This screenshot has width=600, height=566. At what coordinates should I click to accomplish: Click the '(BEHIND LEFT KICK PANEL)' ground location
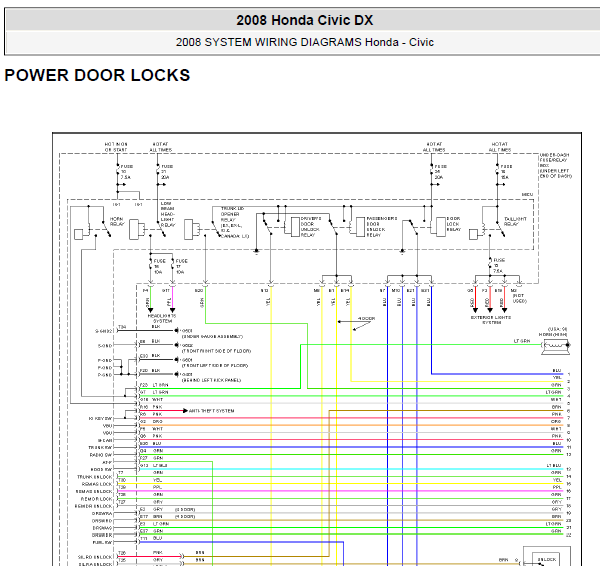coord(212,380)
